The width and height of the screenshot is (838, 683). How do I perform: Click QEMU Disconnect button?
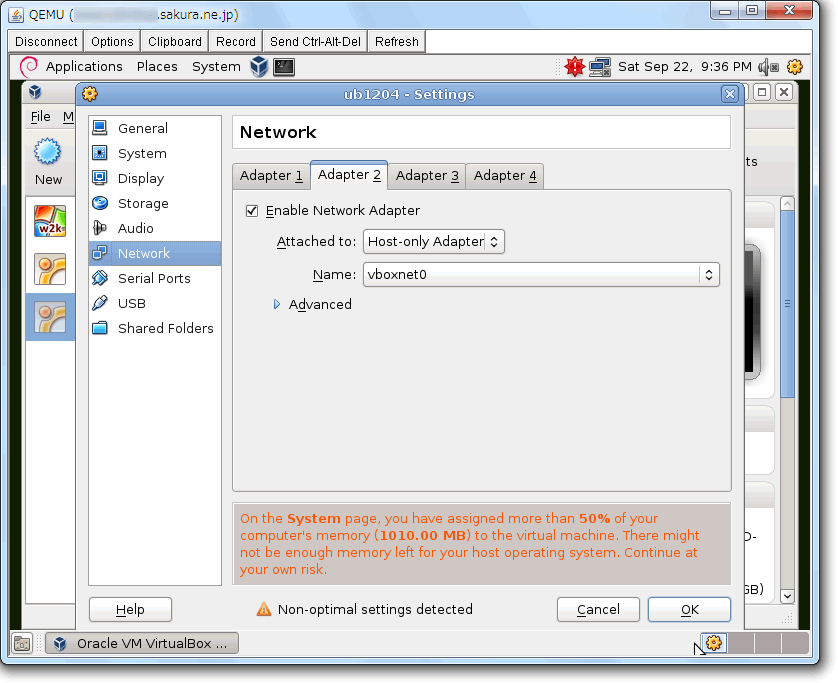pos(46,42)
